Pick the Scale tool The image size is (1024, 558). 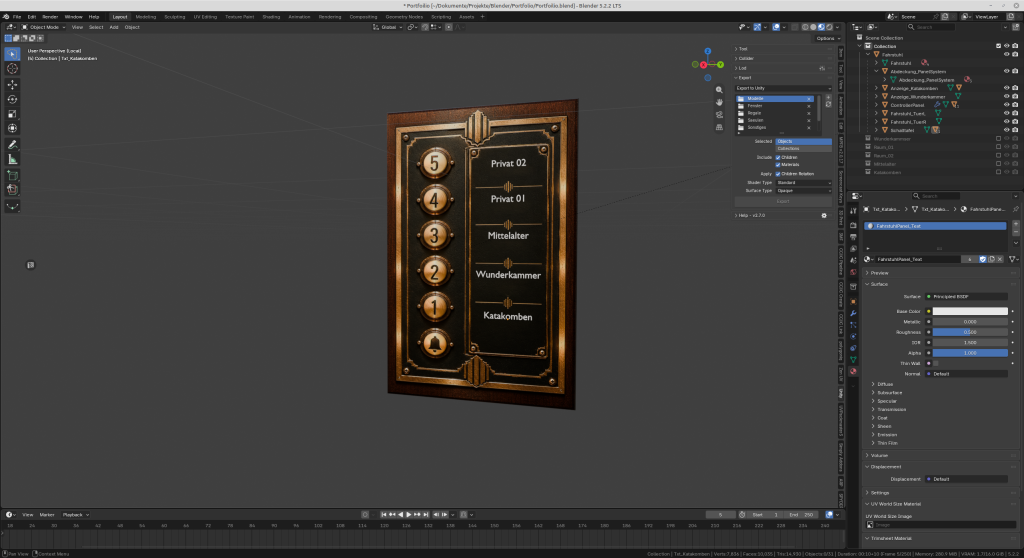coord(12,114)
